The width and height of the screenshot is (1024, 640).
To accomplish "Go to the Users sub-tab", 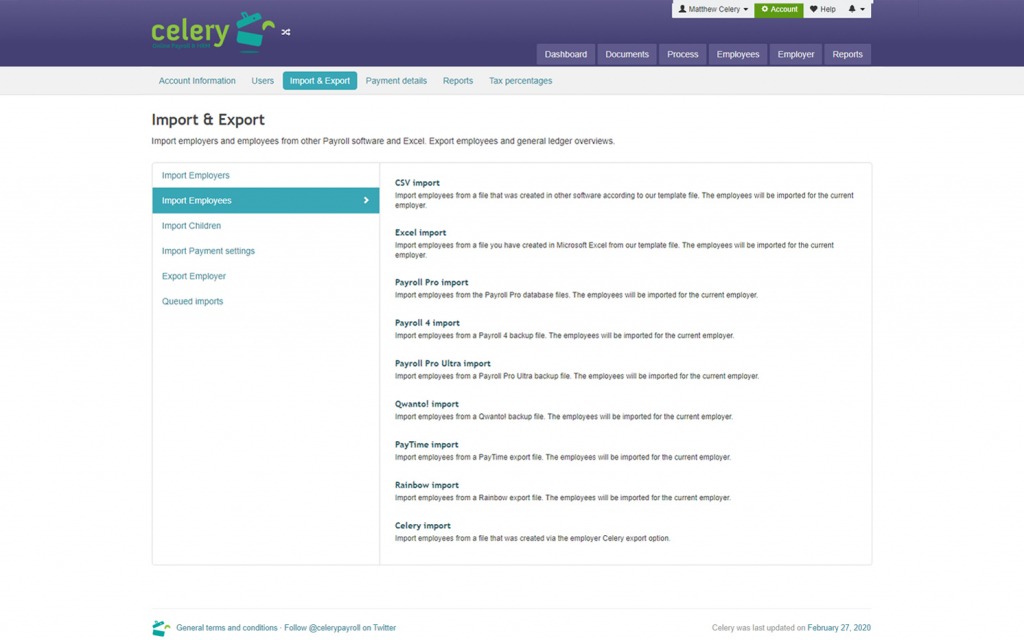I will [263, 81].
